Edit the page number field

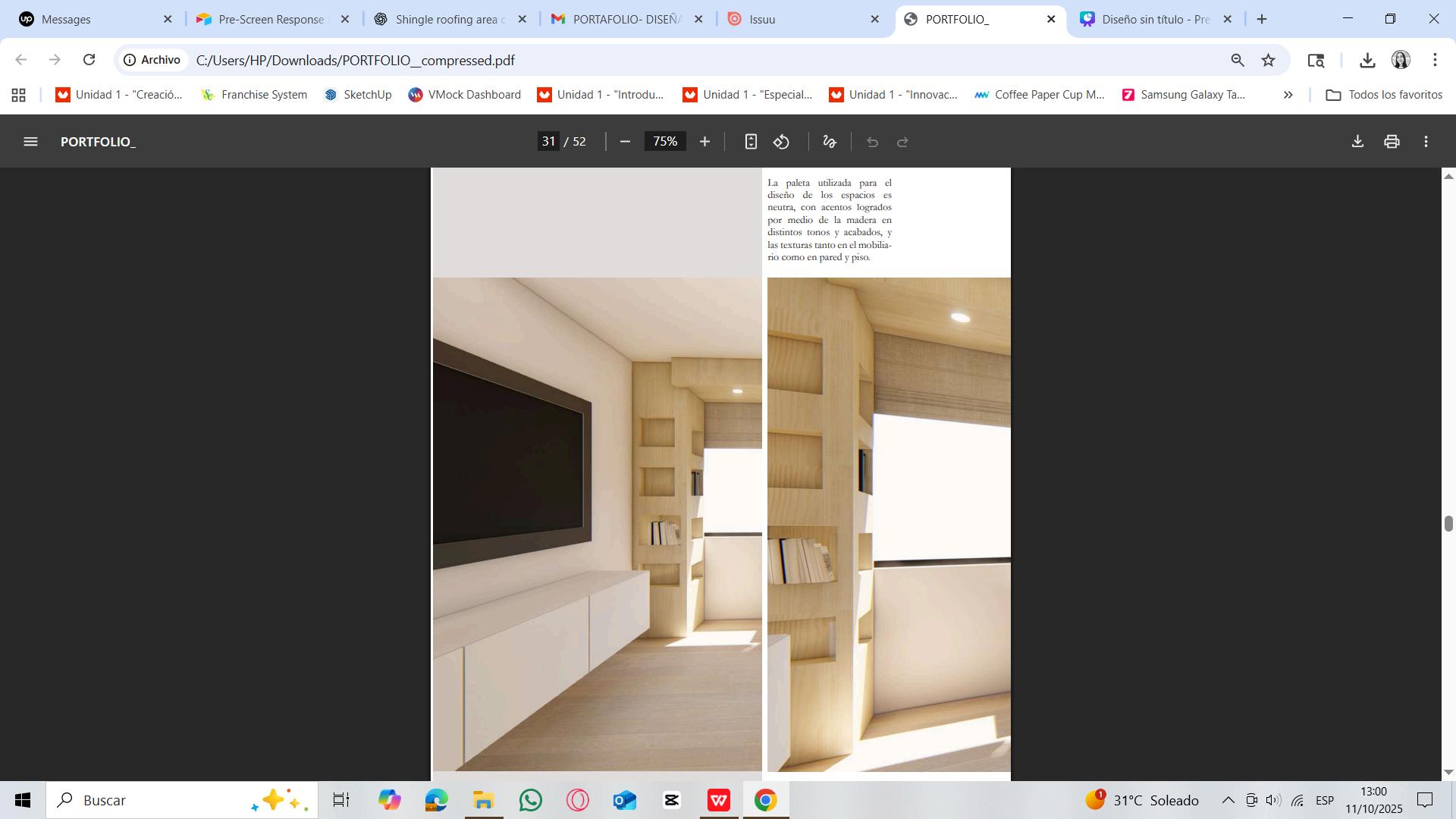click(x=549, y=142)
